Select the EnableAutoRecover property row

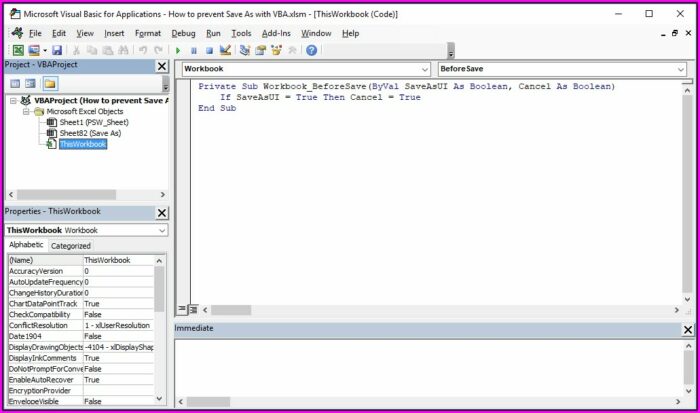81,380
